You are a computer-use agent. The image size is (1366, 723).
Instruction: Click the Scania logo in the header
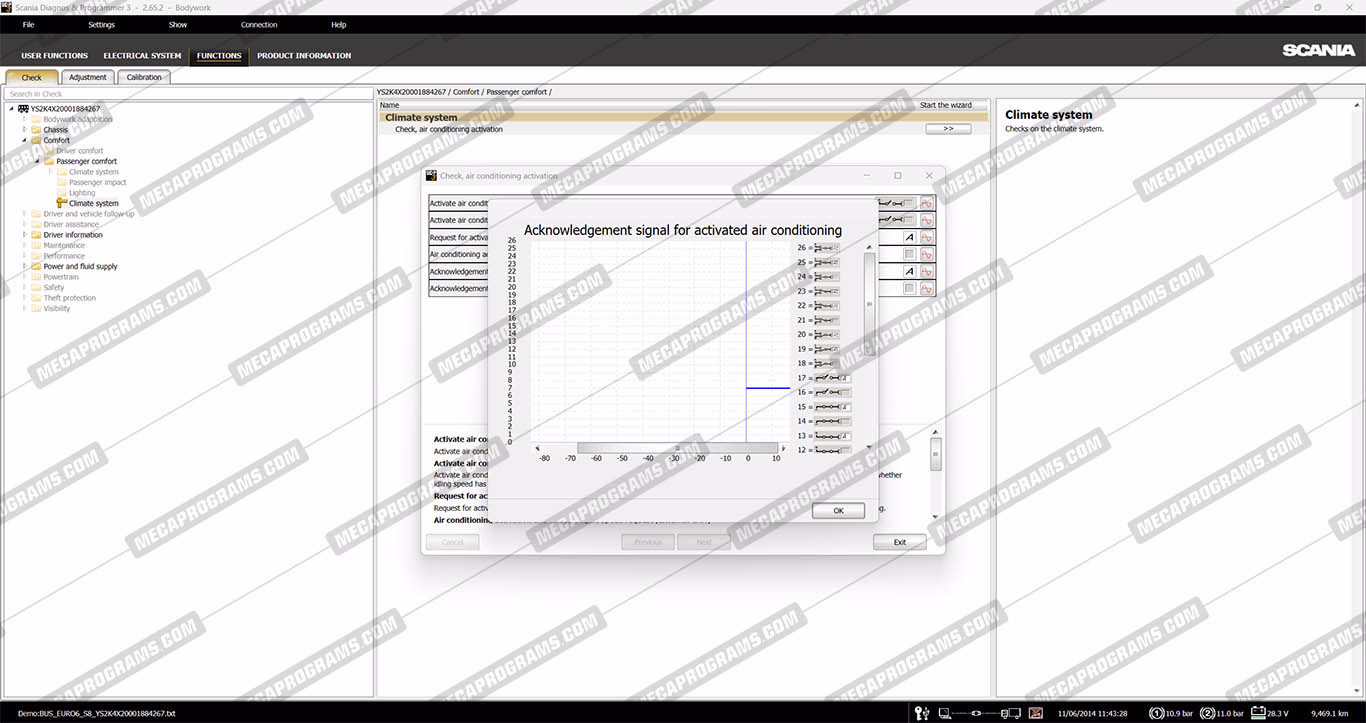point(1318,50)
